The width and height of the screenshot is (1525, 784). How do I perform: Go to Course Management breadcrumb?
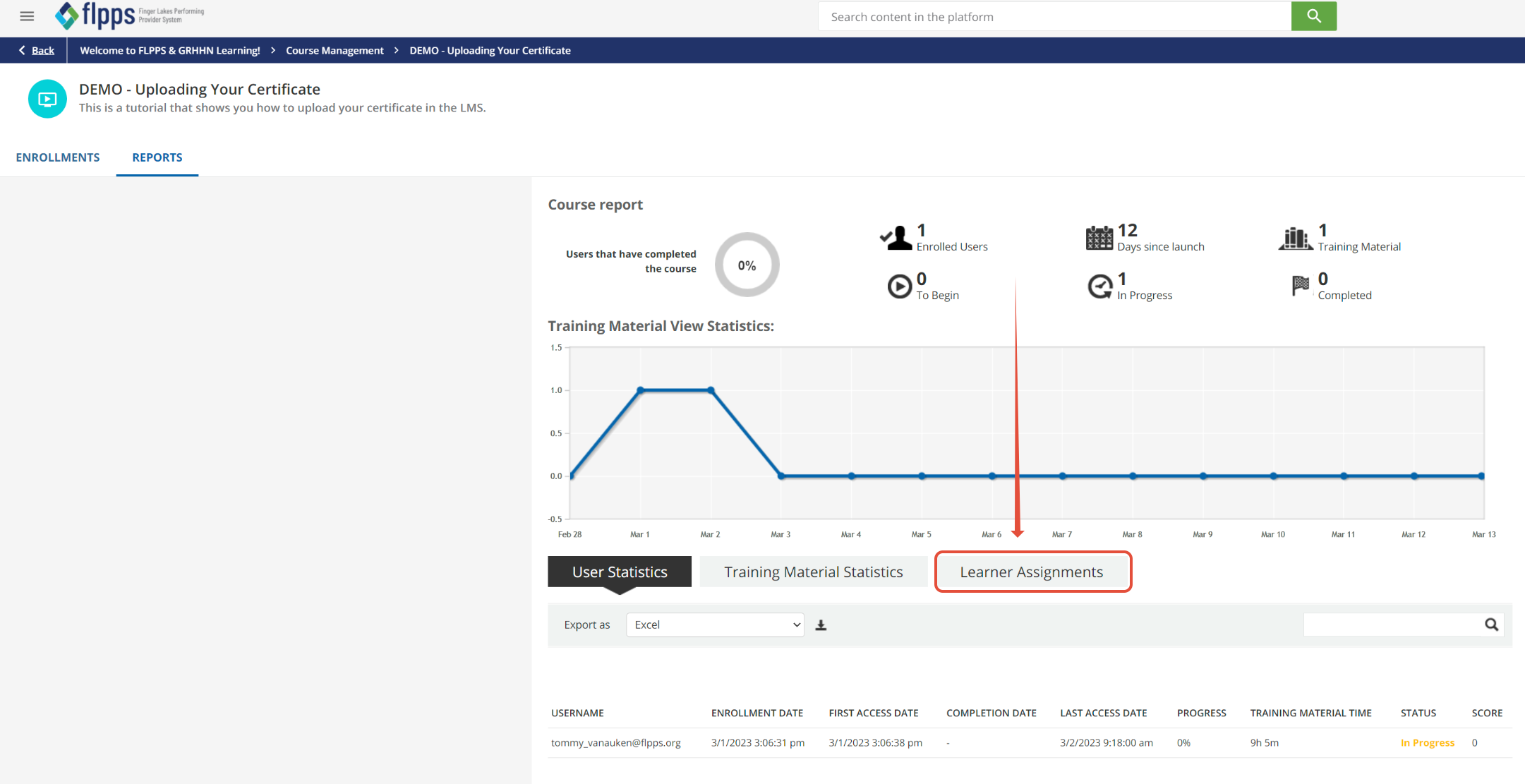[334, 50]
